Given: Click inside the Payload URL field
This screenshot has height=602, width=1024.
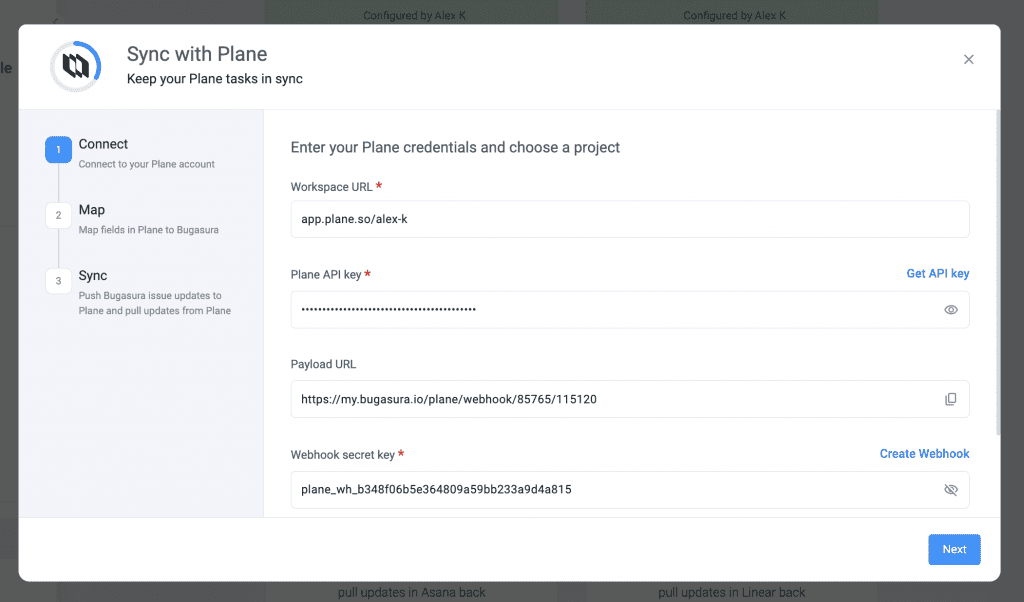Looking at the screenshot, I should pyautogui.click(x=630, y=399).
